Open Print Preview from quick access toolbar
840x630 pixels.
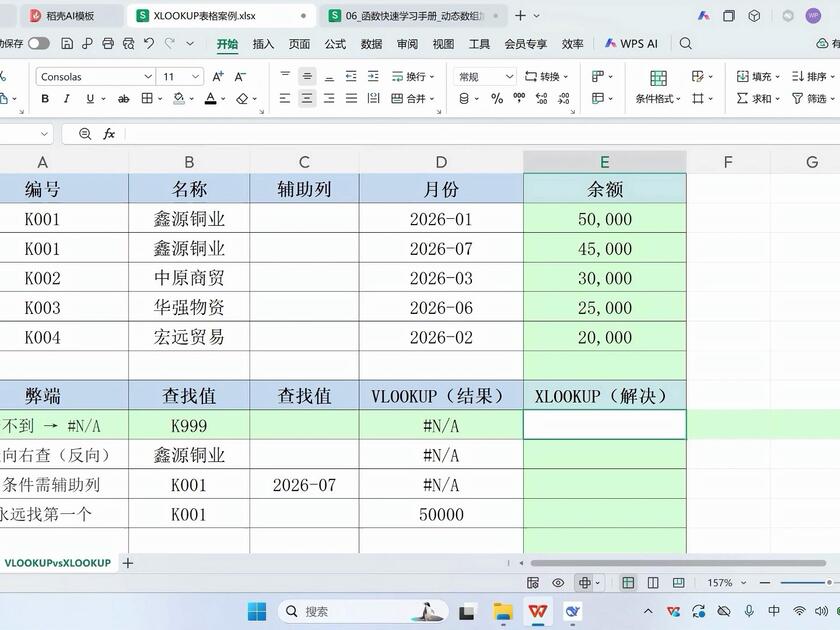129,44
